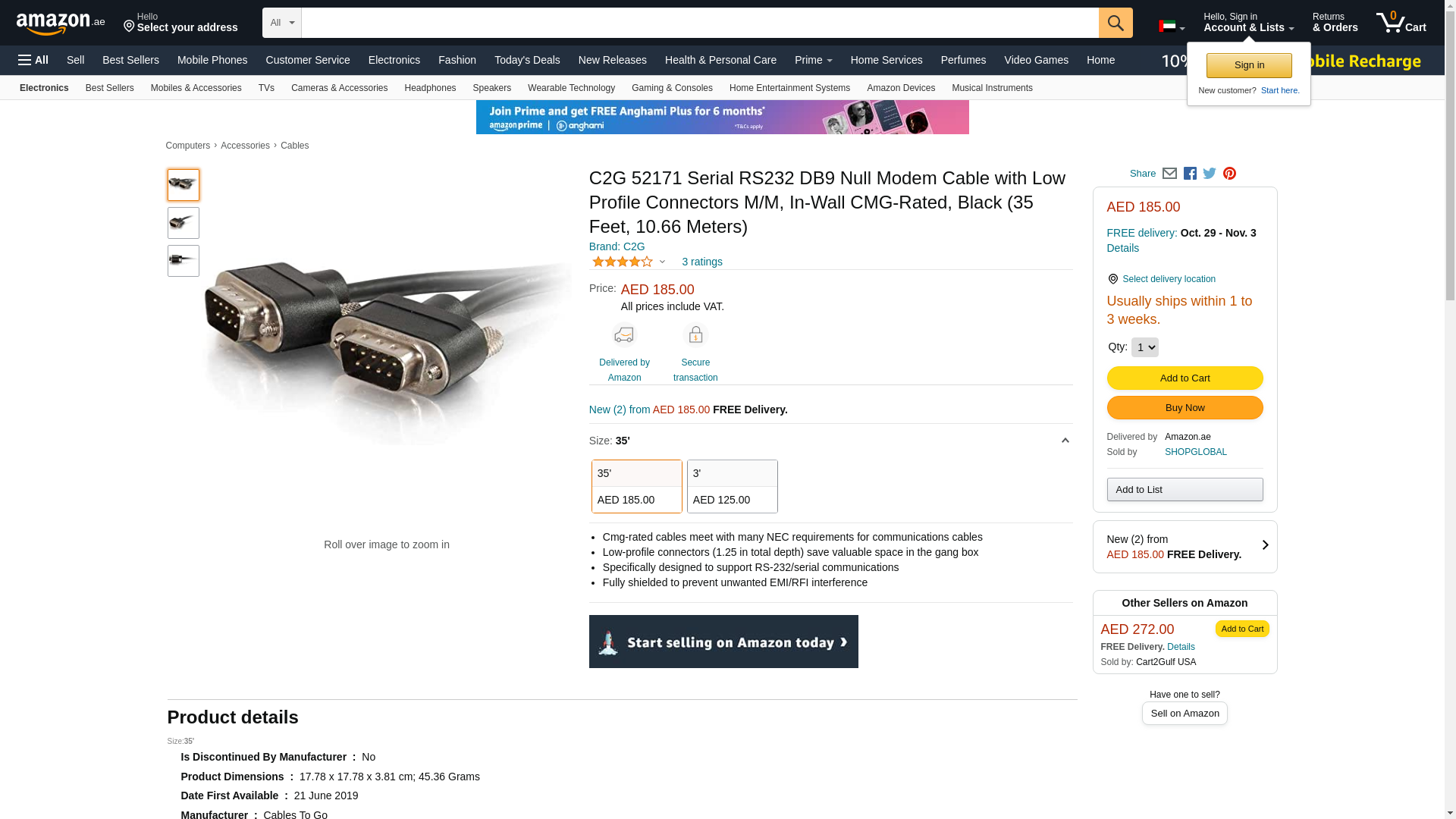This screenshot has width=1456, height=819.
Task: Select the second product thumbnail image
Action: (x=184, y=223)
